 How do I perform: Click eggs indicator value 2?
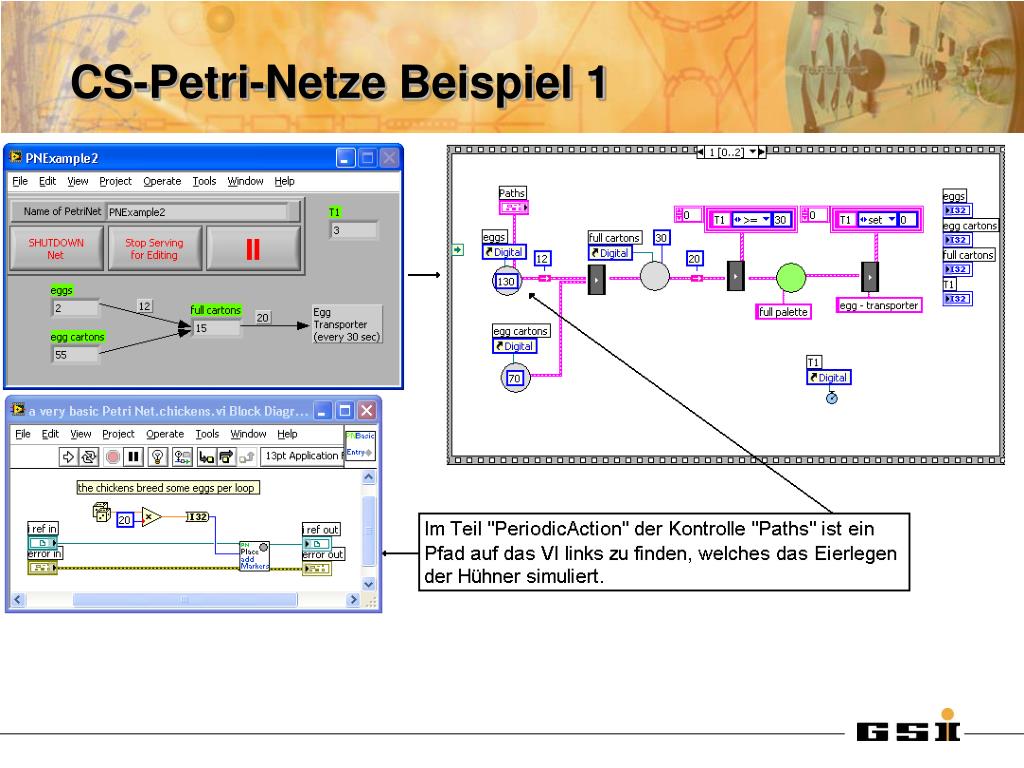coord(75,308)
